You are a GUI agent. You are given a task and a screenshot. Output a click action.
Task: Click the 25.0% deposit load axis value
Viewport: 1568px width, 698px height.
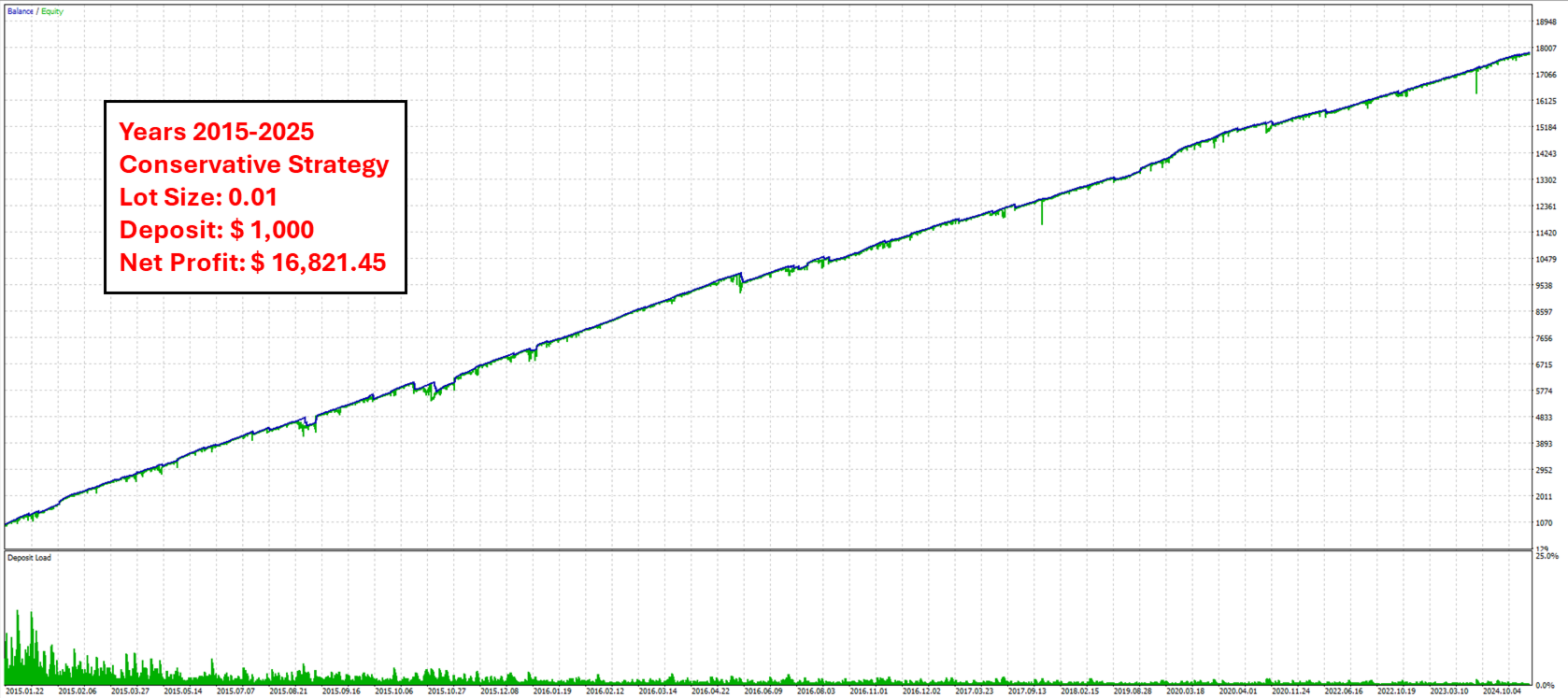point(1547,556)
